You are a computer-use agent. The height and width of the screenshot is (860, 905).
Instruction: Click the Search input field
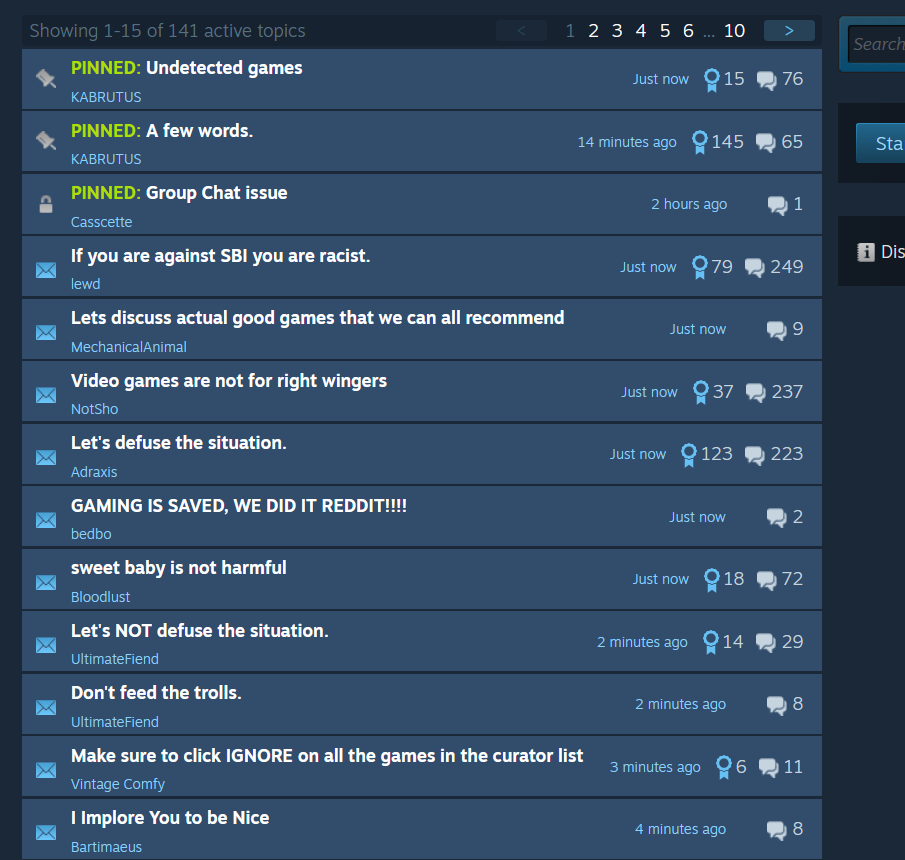click(x=876, y=44)
